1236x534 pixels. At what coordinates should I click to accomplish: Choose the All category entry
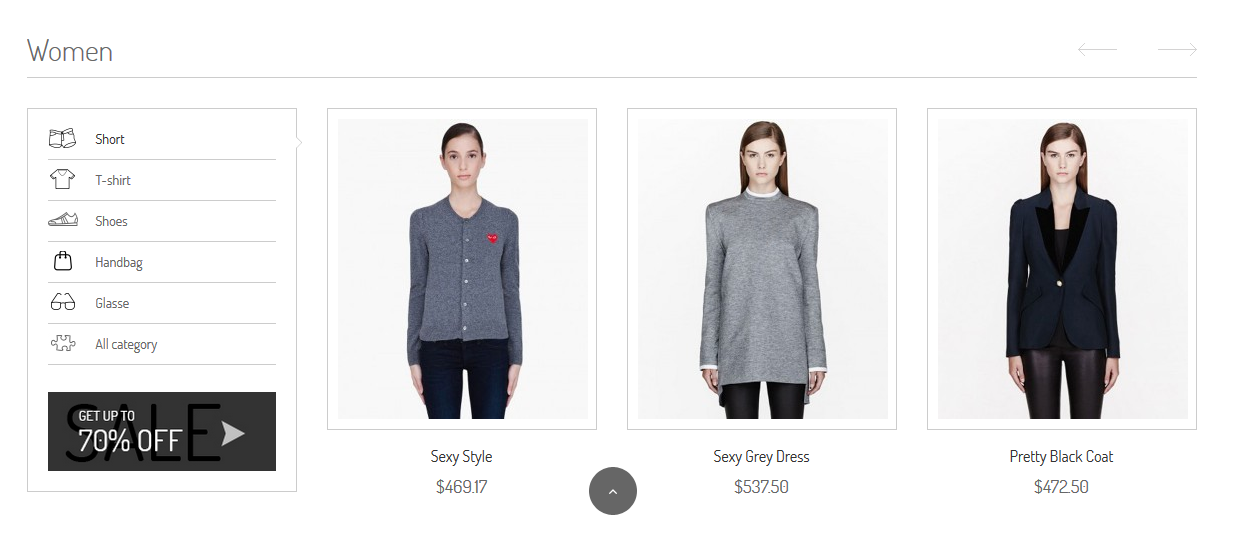click(x=126, y=344)
